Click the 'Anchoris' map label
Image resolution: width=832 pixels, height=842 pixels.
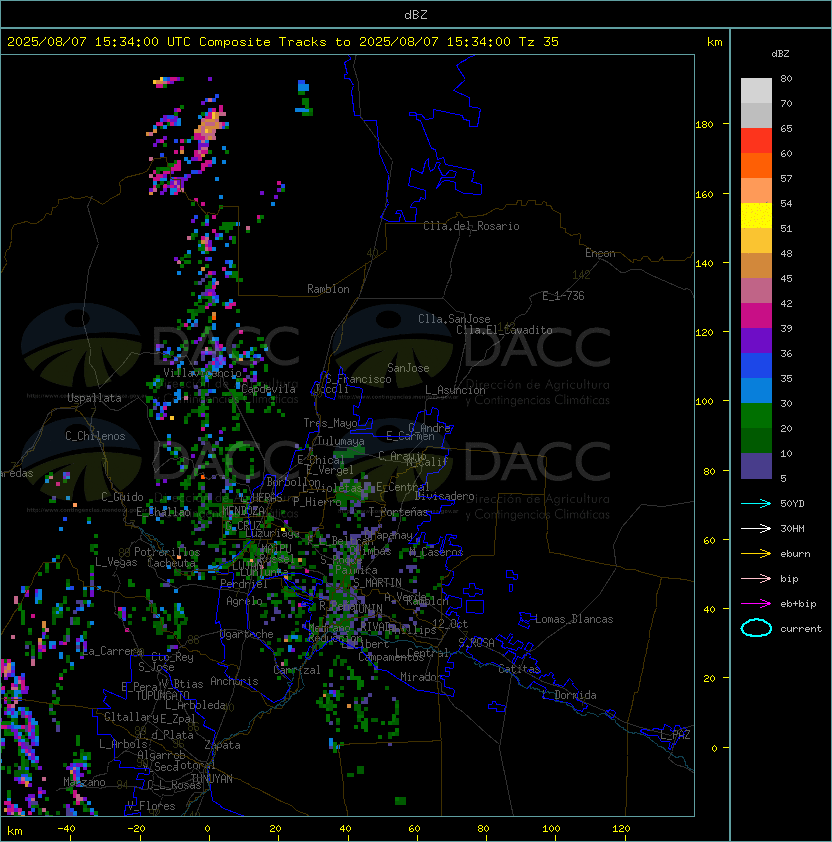234,681
